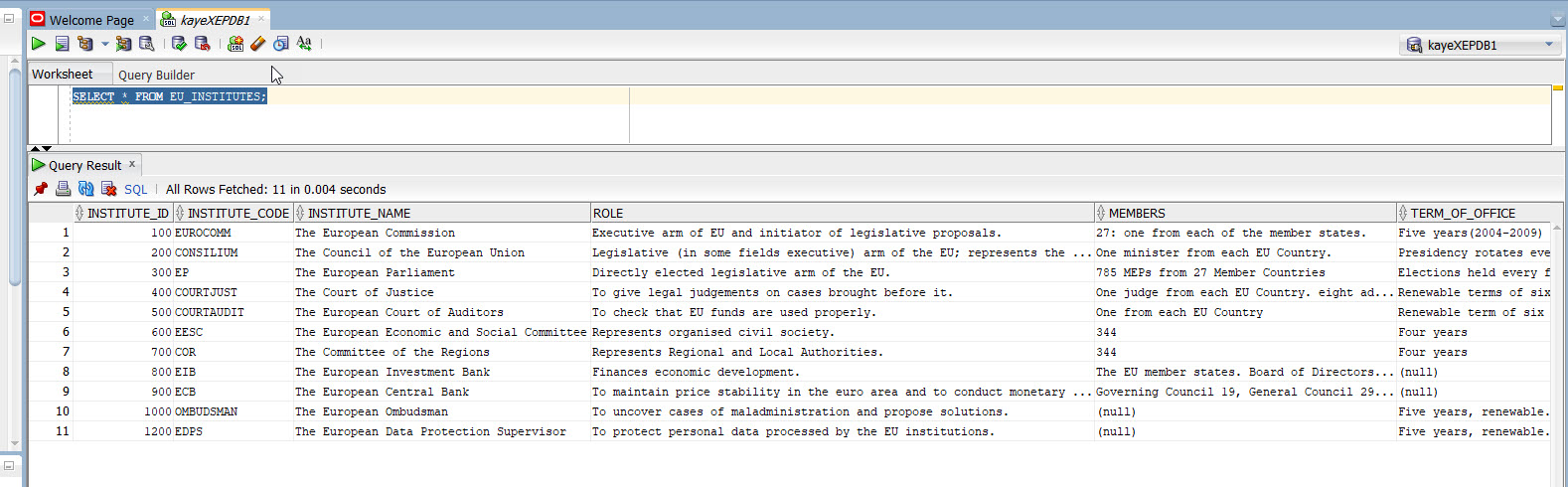Switch to the Query Builder tab
Image resolution: width=1568 pixels, height=487 pixels.
pyautogui.click(x=156, y=75)
